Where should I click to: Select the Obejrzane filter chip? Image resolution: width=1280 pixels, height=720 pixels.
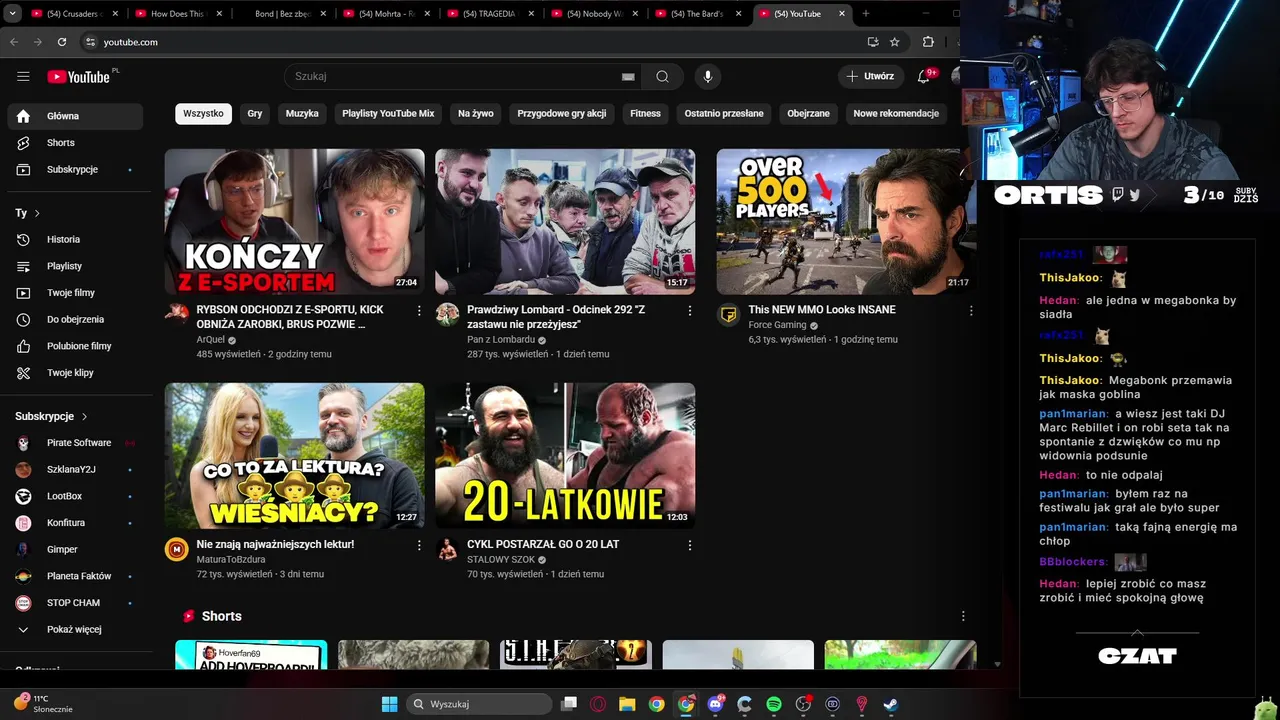pos(808,113)
